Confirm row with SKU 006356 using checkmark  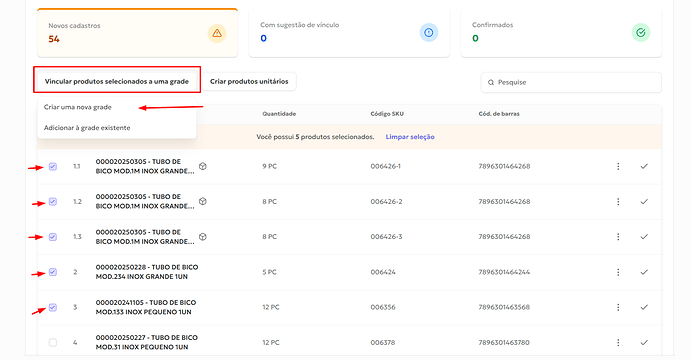tap(644, 307)
